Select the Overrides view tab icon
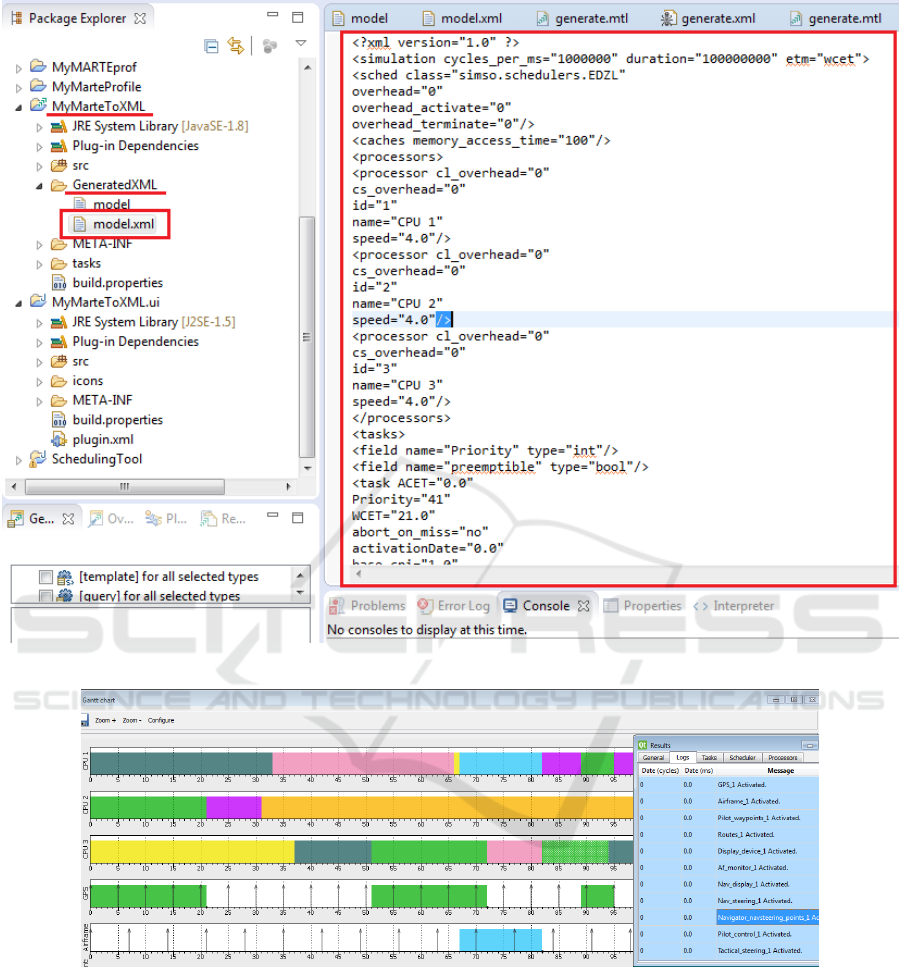 tap(97, 519)
